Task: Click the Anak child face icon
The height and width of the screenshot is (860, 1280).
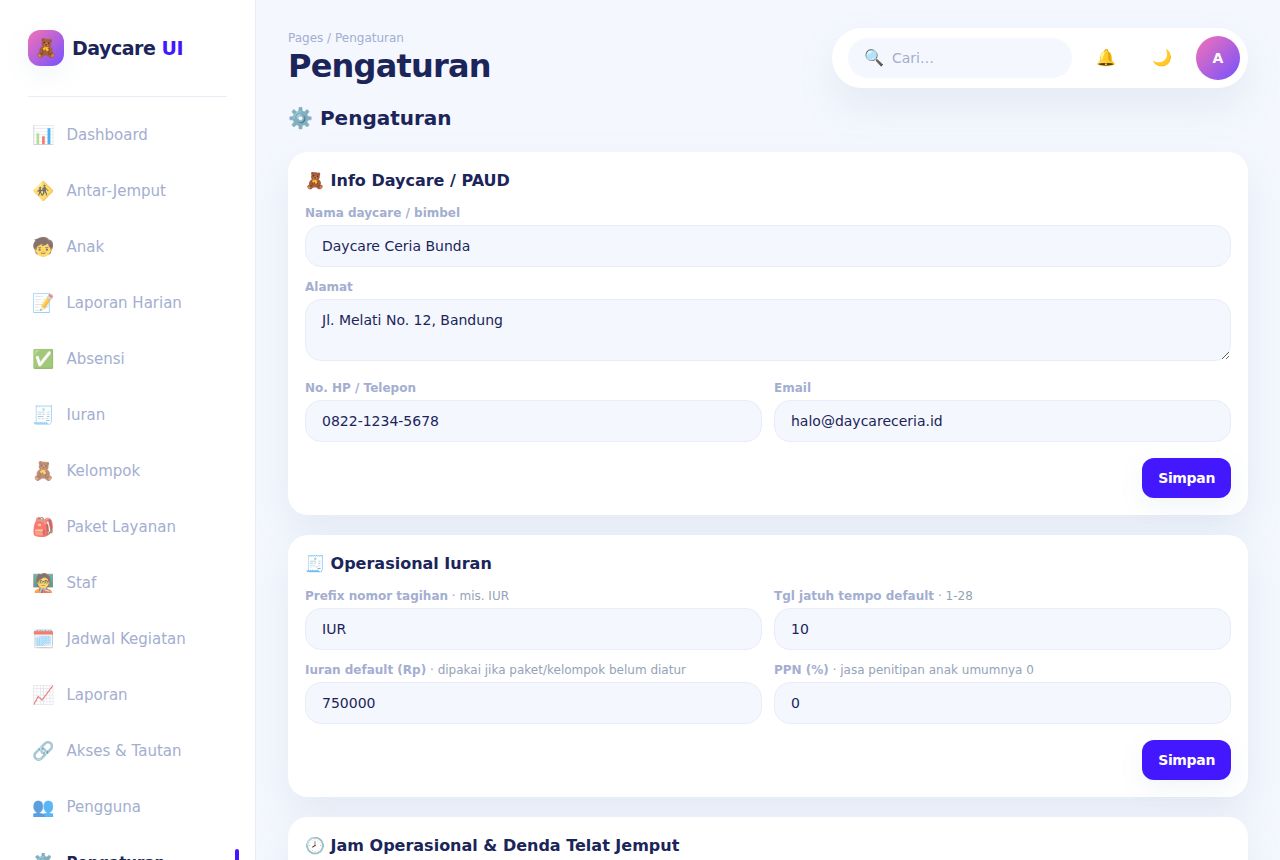Action: click(x=43, y=247)
